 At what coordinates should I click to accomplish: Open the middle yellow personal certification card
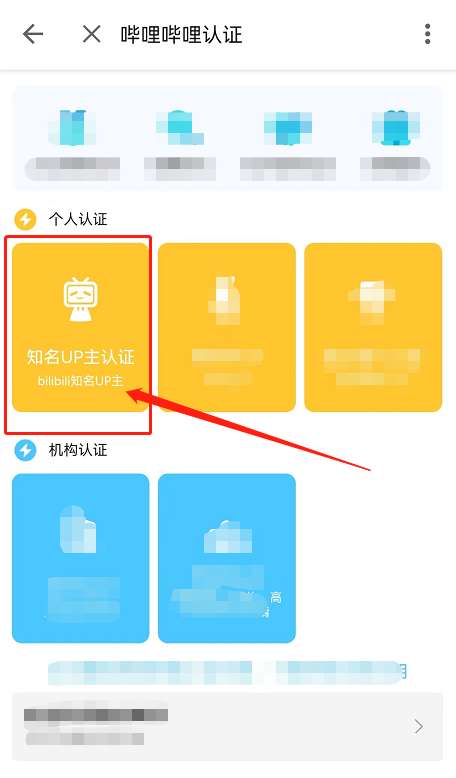(227, 327)
